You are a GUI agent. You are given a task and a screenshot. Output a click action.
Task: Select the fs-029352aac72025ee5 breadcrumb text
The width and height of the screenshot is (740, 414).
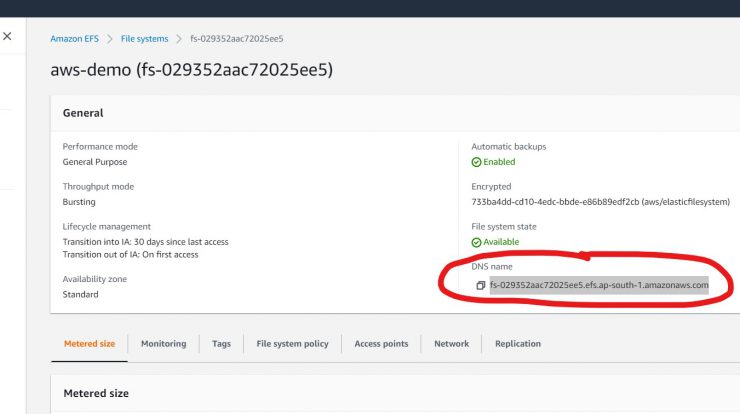tap(237, 39)
